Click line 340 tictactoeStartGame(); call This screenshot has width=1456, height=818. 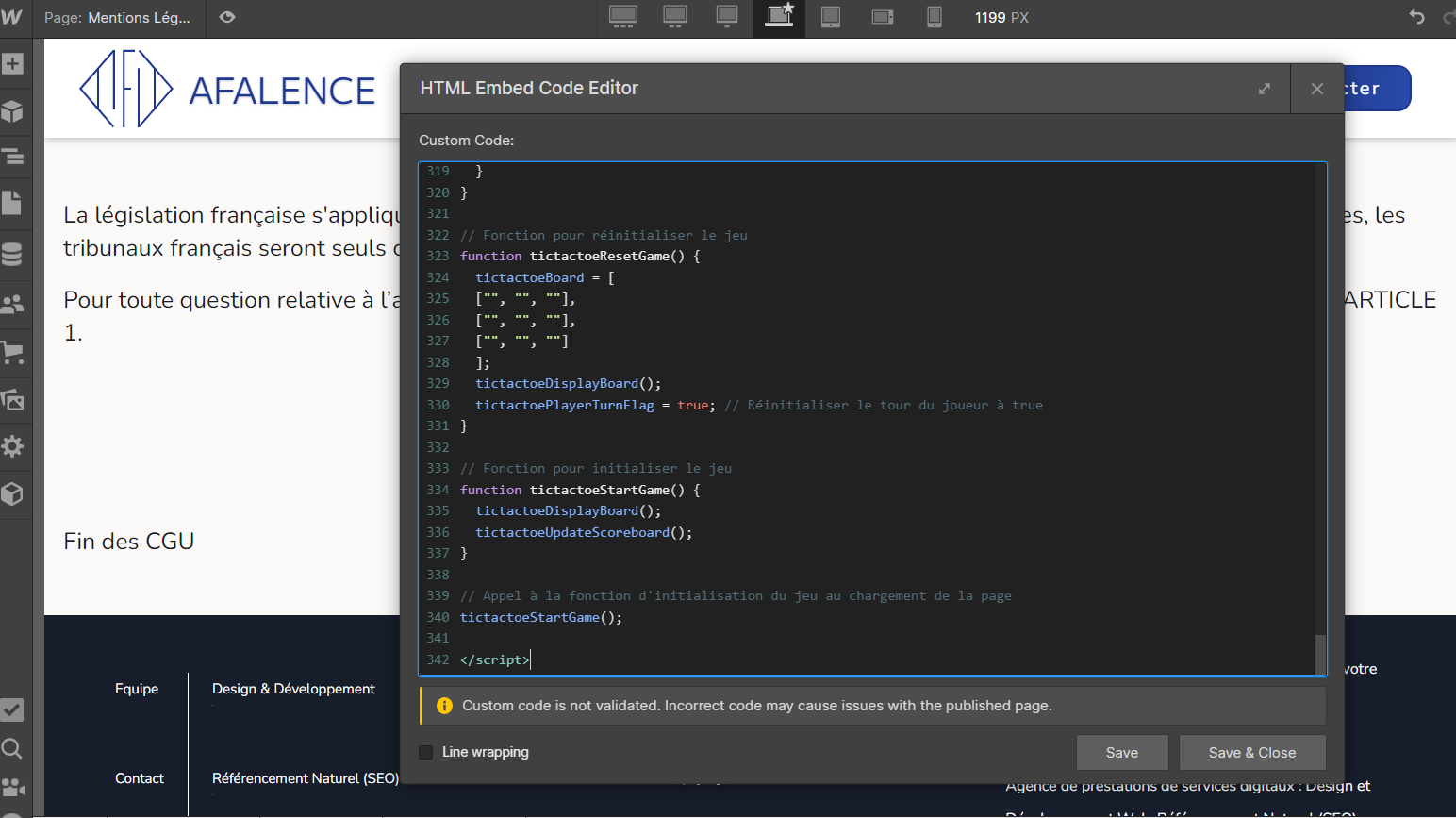coord(541,617)
